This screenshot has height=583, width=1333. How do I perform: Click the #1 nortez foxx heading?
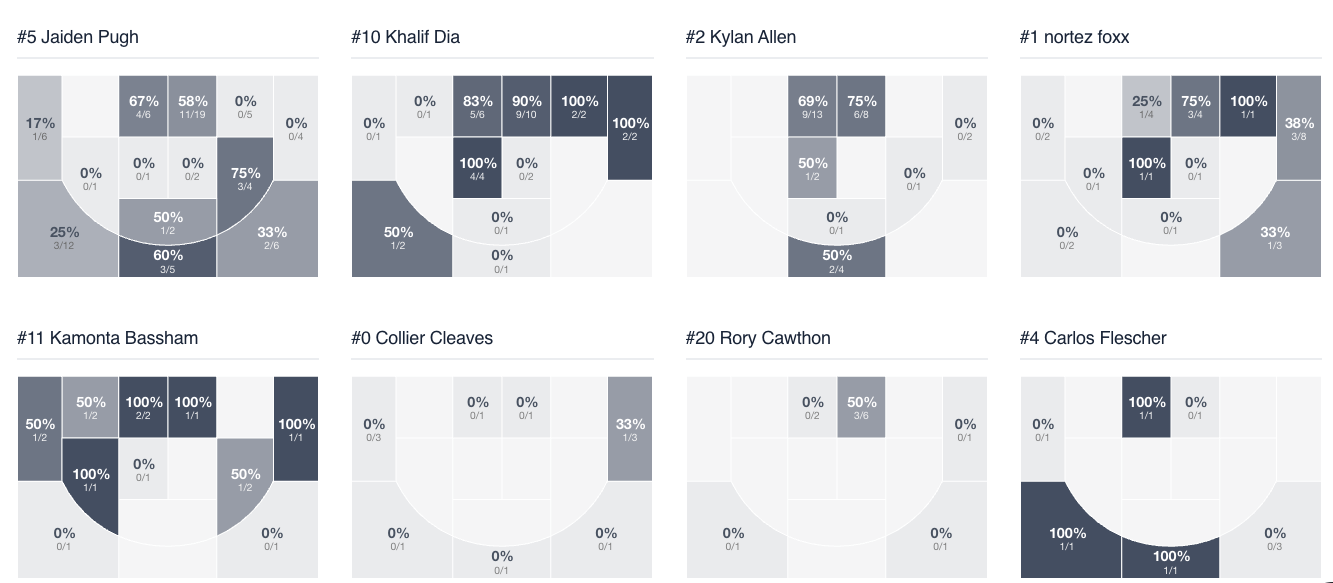pos(1074,37)
